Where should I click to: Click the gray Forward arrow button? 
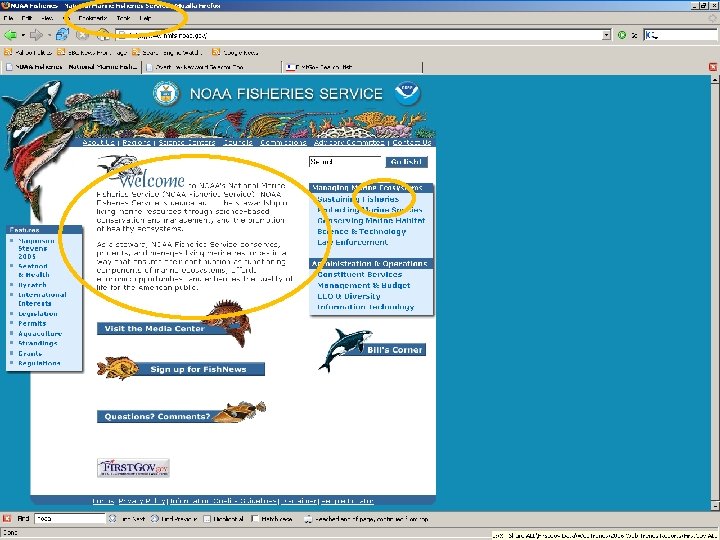coord(36,35)
